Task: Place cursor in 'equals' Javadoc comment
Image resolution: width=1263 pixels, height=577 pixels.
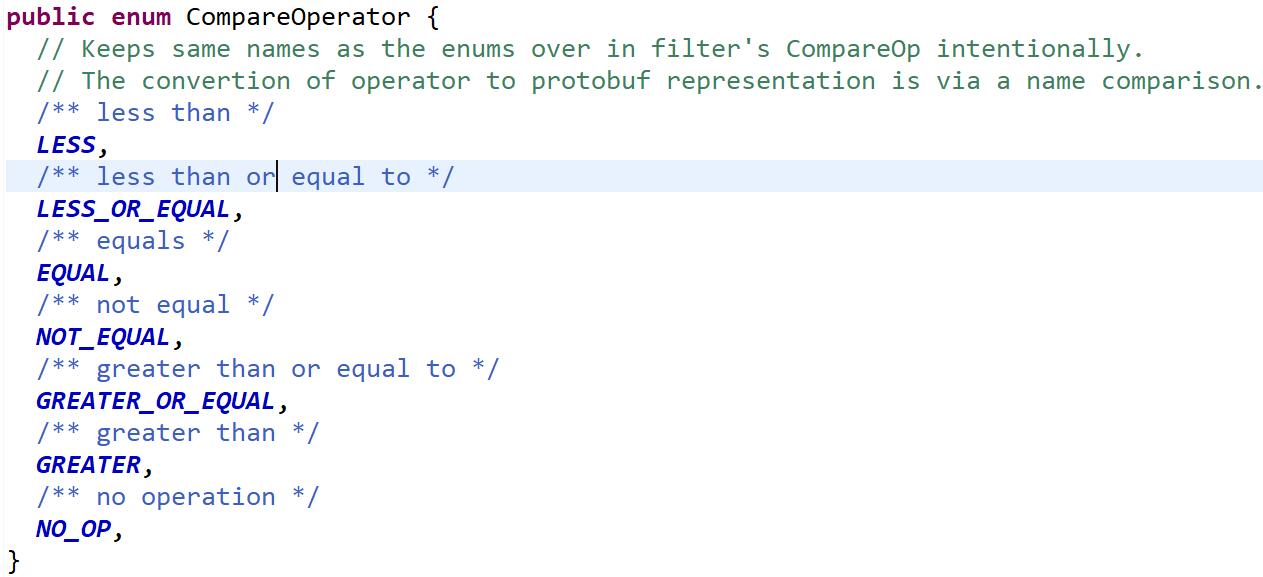Action: tap(133, 241)
